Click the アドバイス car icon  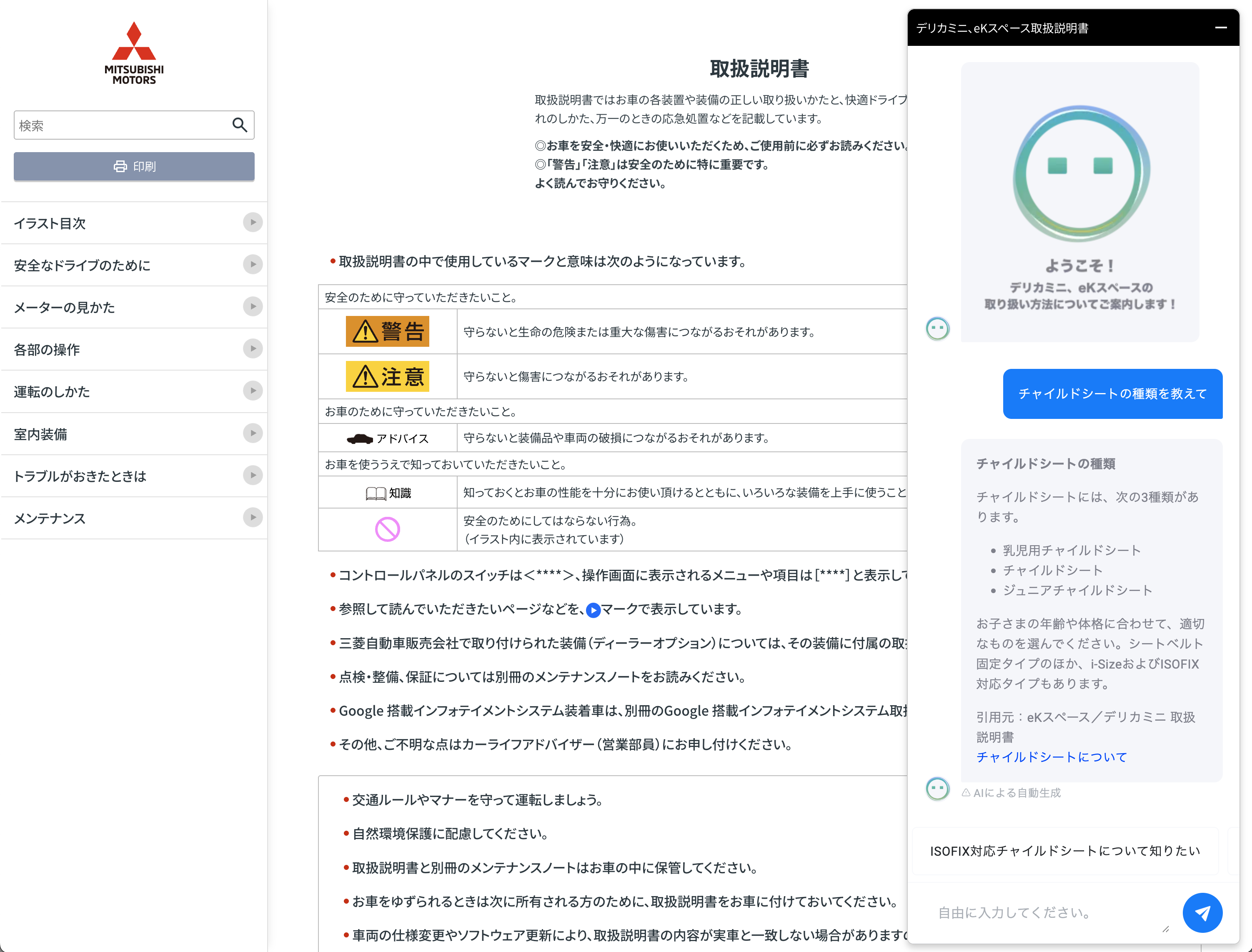tap(360, 438)
